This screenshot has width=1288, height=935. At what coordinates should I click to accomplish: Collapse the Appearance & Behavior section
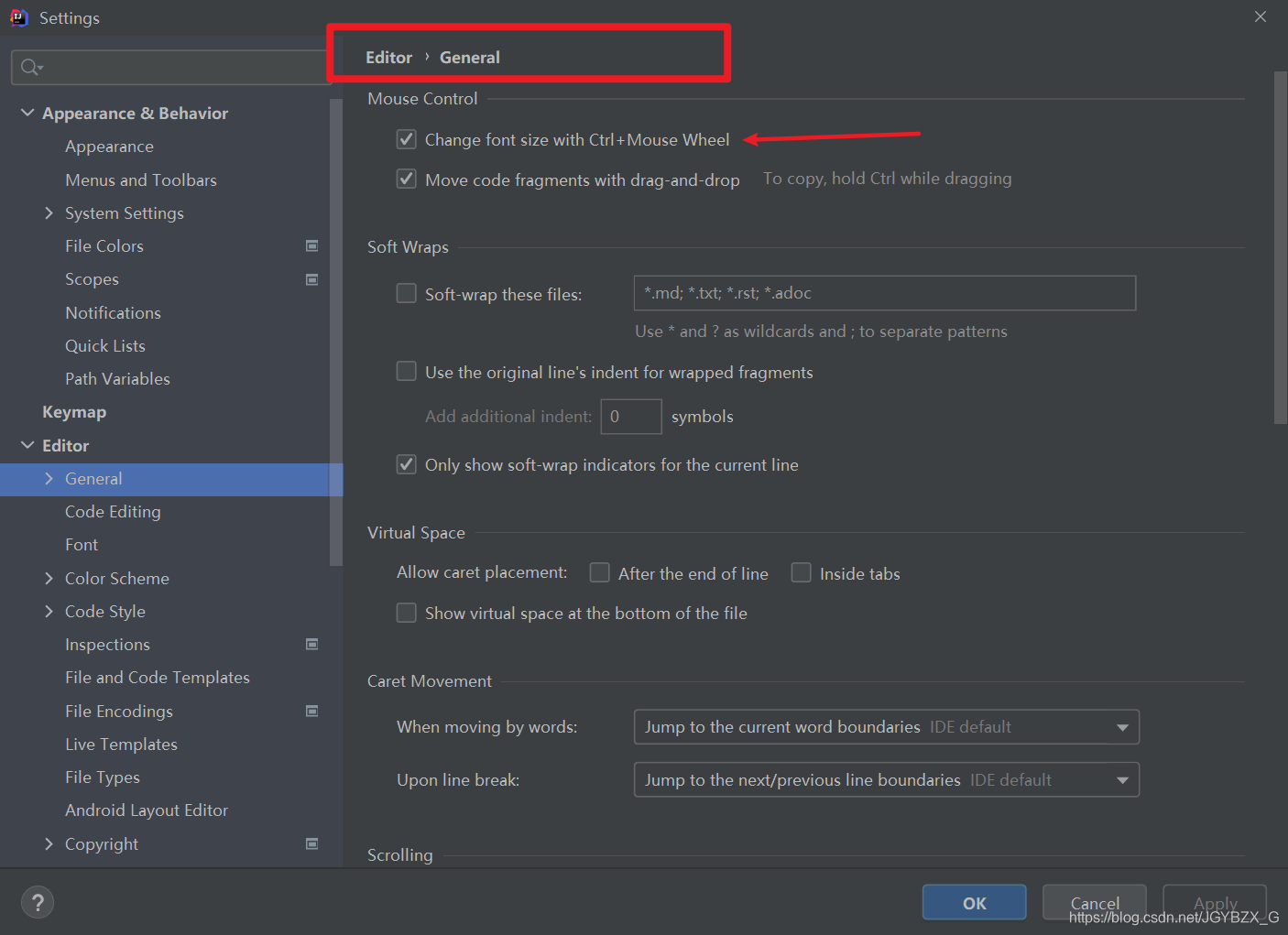pyautogui.click(x=27, y=113)
